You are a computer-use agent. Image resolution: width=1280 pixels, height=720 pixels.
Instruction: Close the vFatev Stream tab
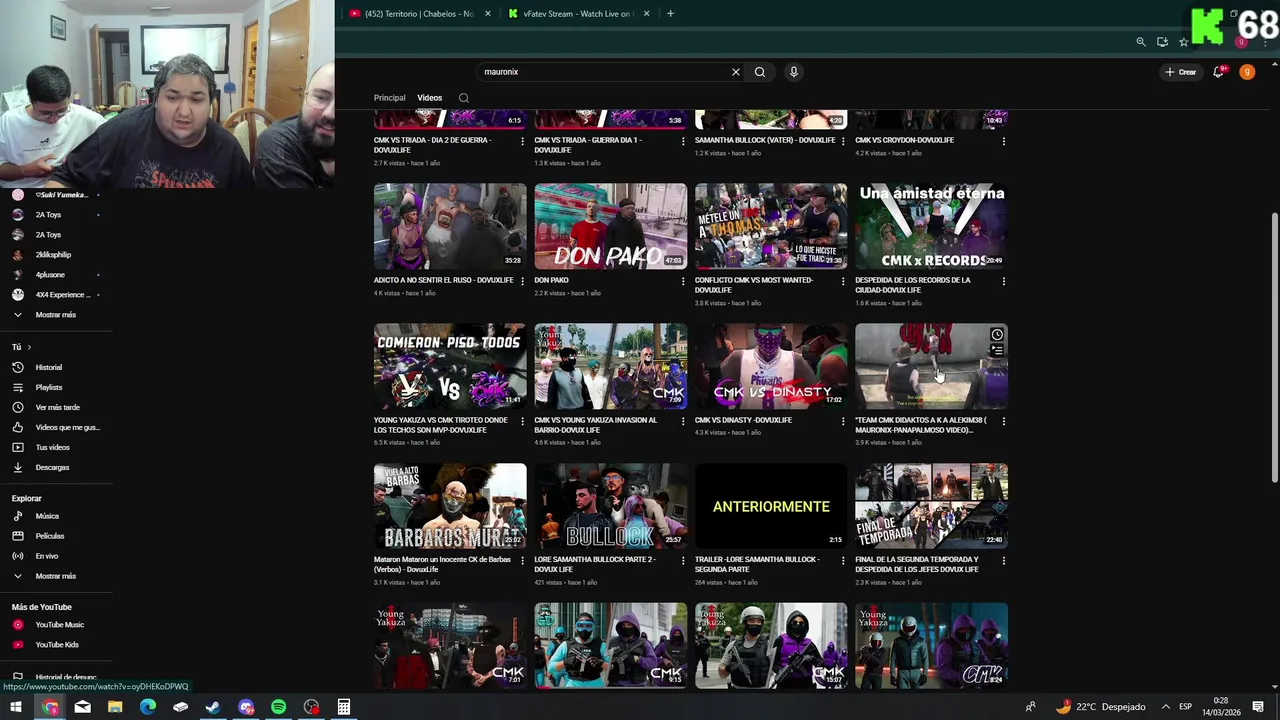[x=647, y=14]
